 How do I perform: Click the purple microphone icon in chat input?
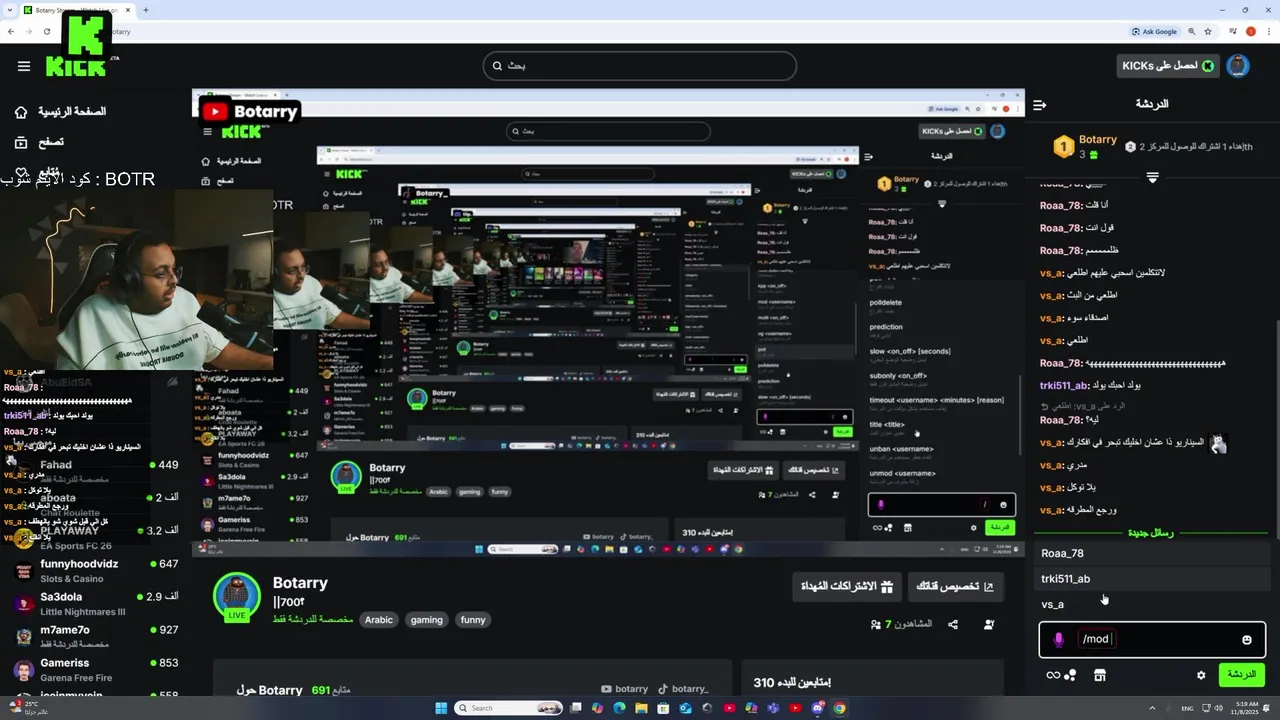click(1059, 639)
